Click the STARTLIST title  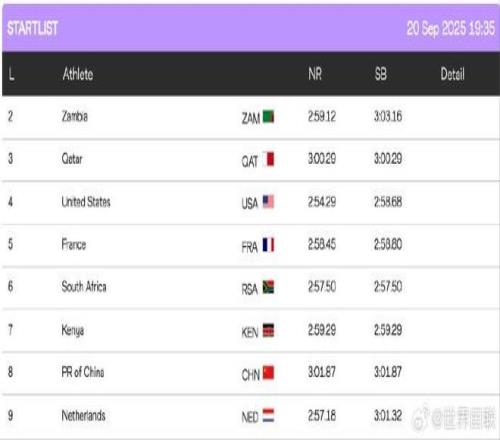point(33,28)
